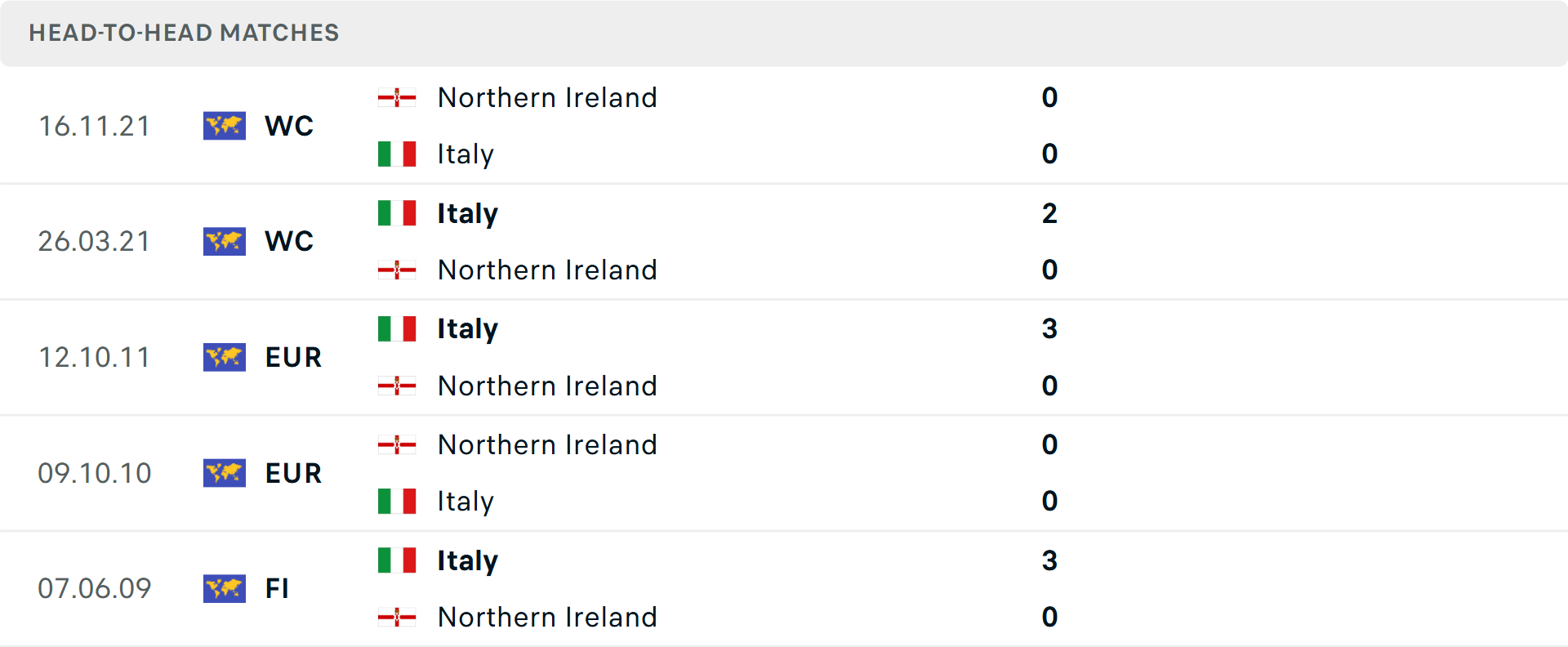Click the Northern Ireland flag in the 09.10.10 row

tap(398, 445)
